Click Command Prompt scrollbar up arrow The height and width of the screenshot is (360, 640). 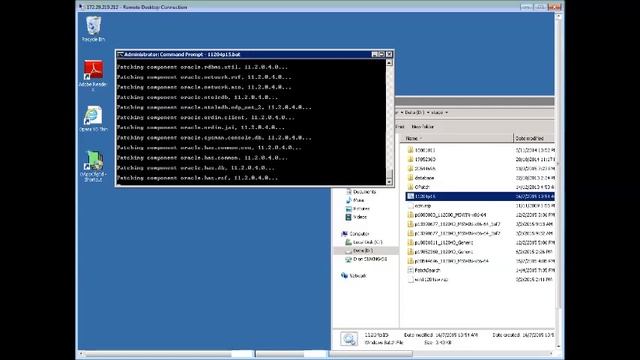click(389, 63)
